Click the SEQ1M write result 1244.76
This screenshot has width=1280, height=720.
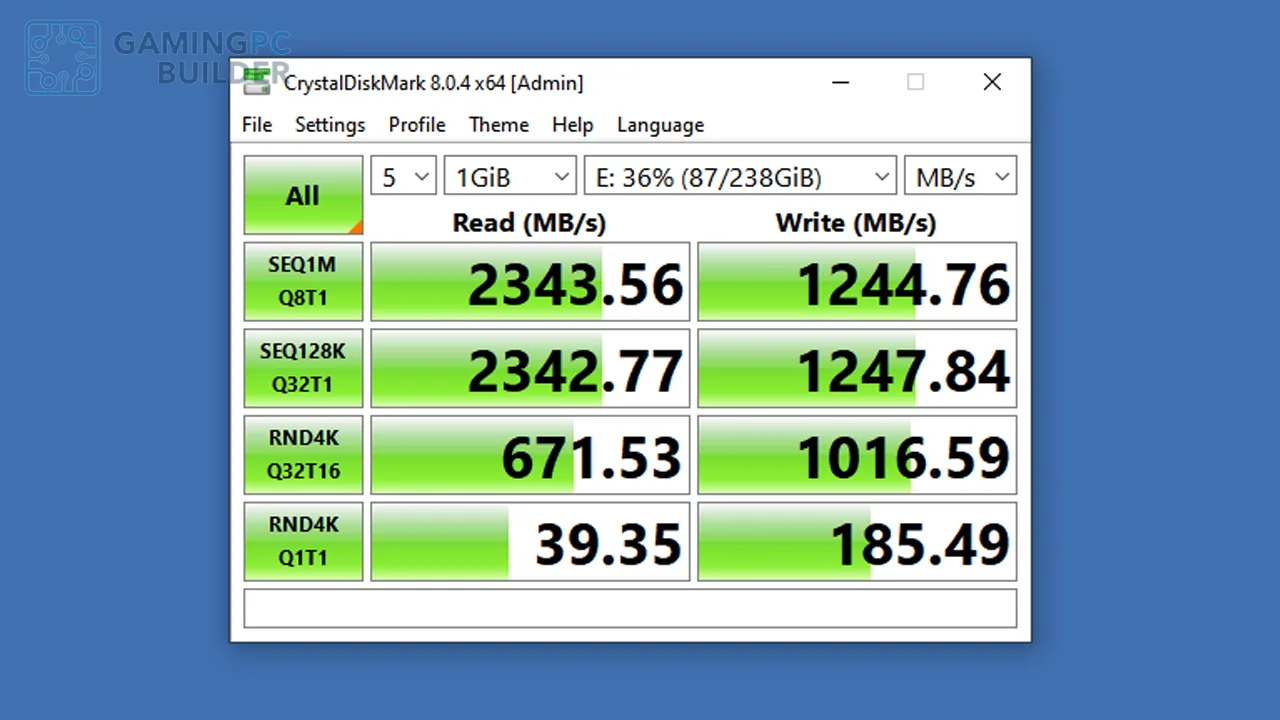click(x=857, y=282)
